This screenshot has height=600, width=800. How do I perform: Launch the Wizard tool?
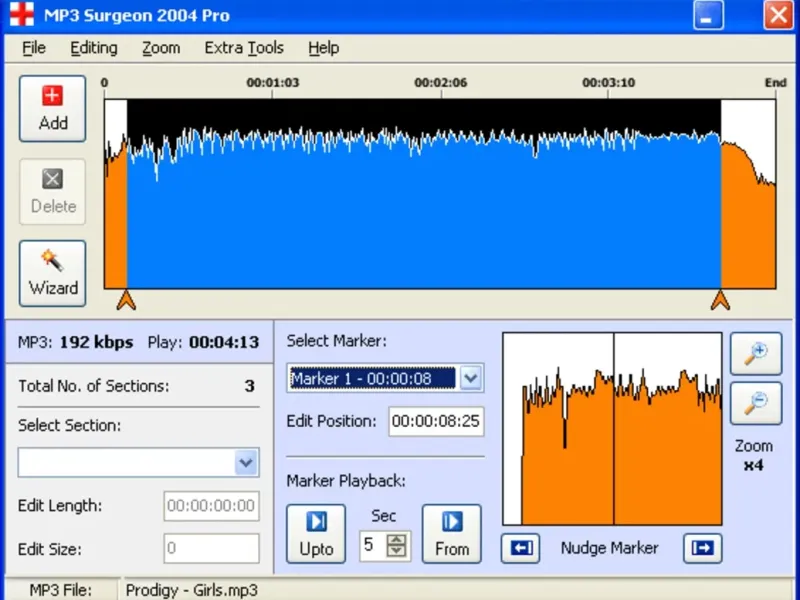tap(53, 274)
